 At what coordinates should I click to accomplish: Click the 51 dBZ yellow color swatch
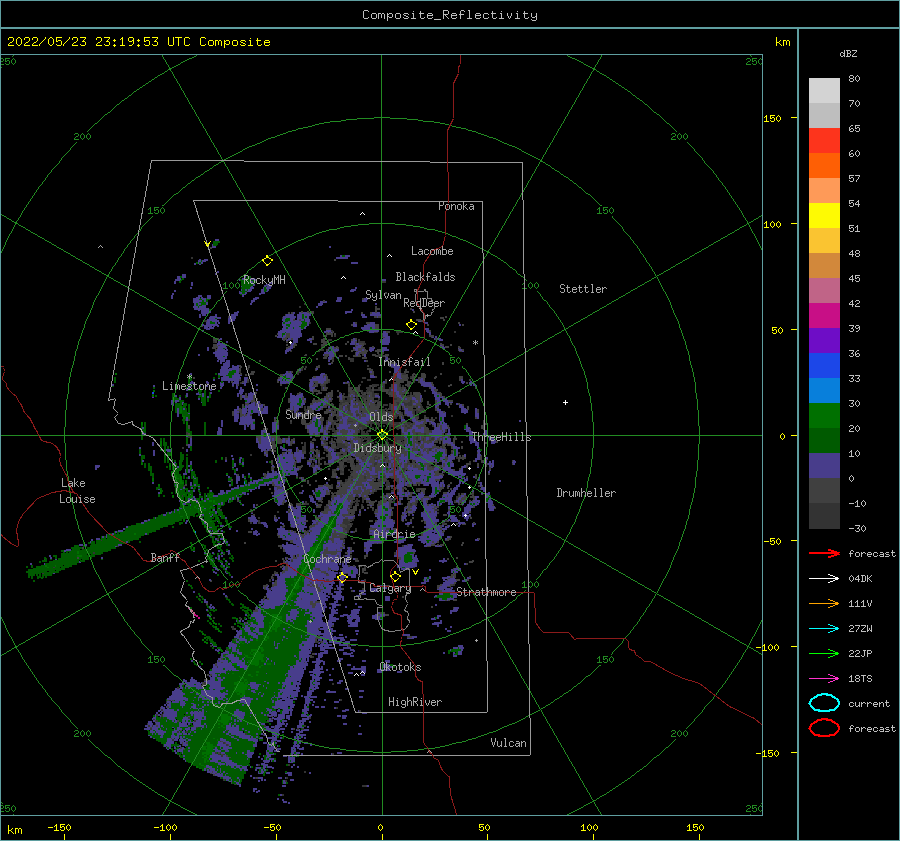(824, 215)
